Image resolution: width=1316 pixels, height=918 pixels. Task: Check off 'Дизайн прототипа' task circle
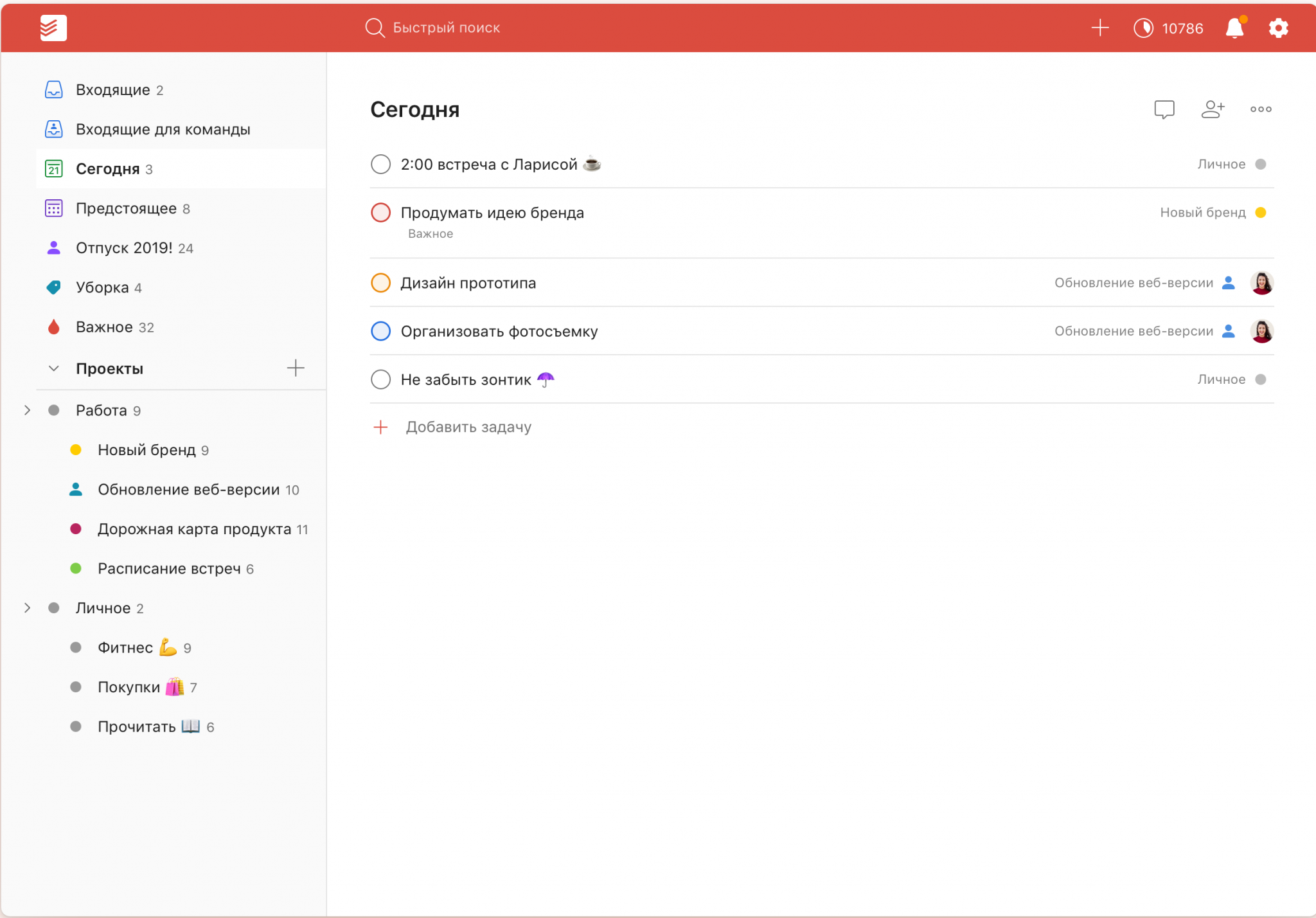pos(381,283)
